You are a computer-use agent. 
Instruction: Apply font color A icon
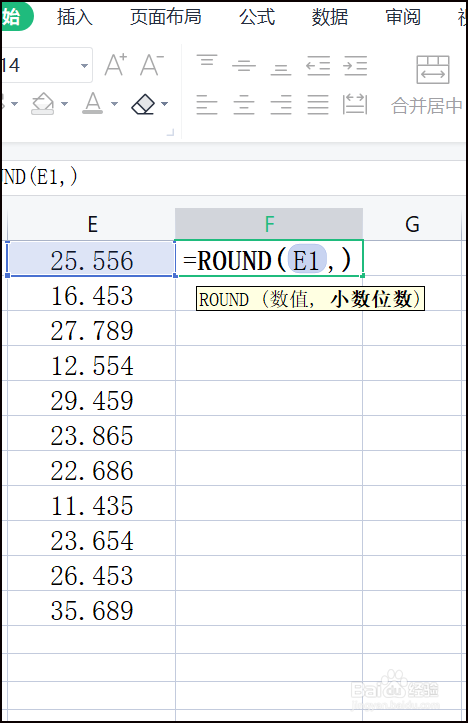93,103
